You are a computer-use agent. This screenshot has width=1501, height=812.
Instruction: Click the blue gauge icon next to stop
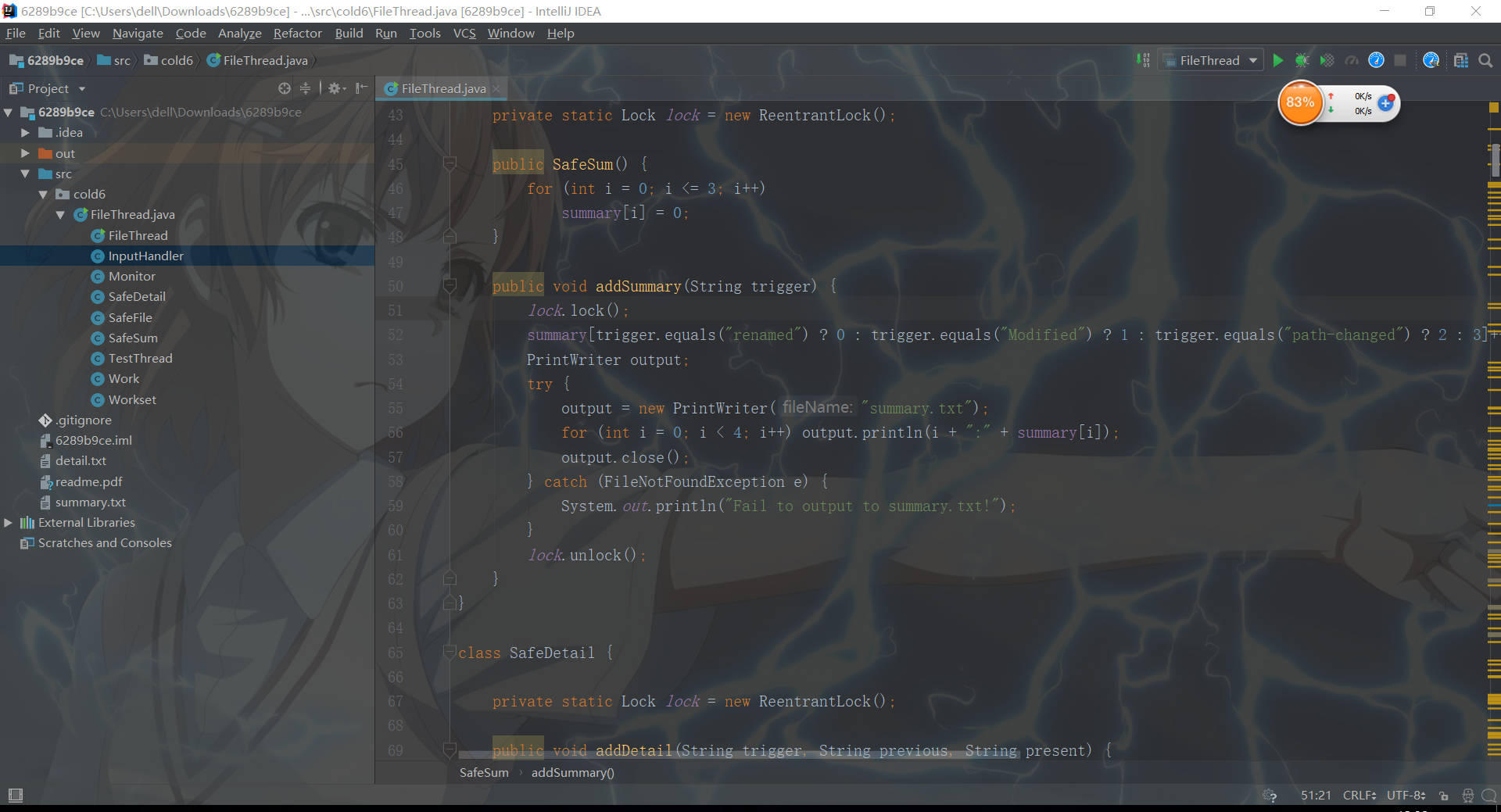pos(1376,60)
